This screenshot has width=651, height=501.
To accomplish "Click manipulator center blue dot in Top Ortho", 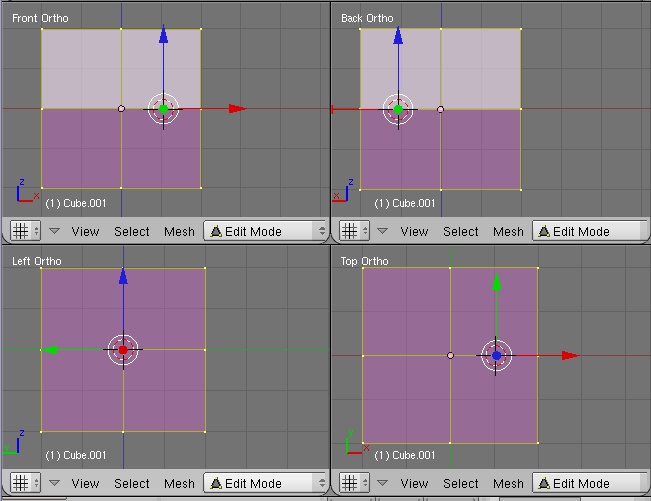I will 497,356.
